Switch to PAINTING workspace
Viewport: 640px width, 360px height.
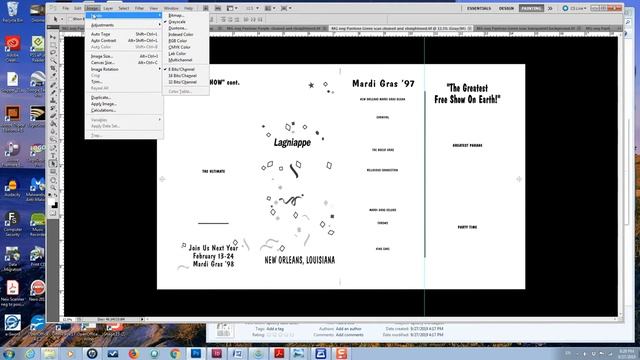[x=531, y=8]
